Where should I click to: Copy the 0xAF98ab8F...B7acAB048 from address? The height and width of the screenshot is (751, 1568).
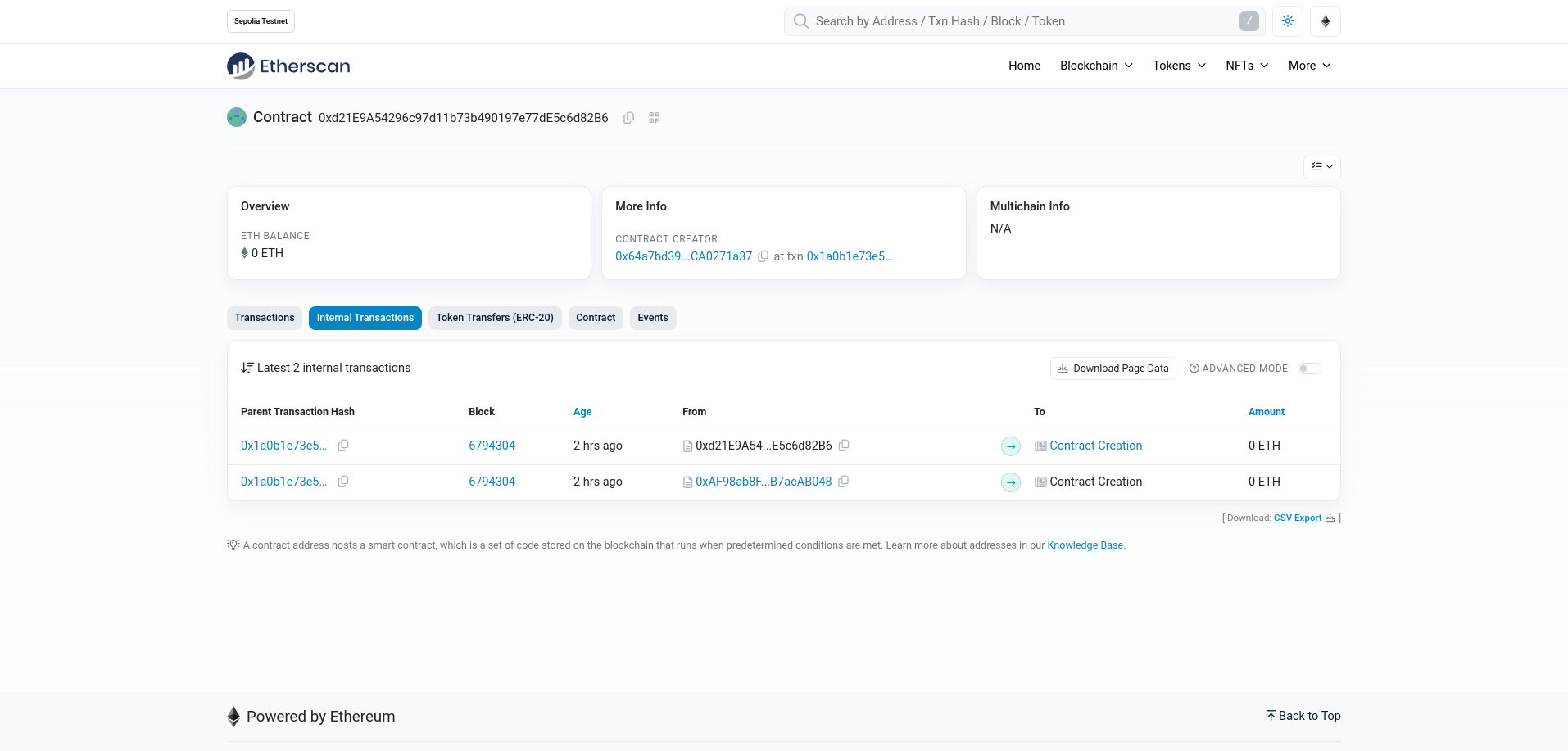pyautogui.click(x=844, y=482)
